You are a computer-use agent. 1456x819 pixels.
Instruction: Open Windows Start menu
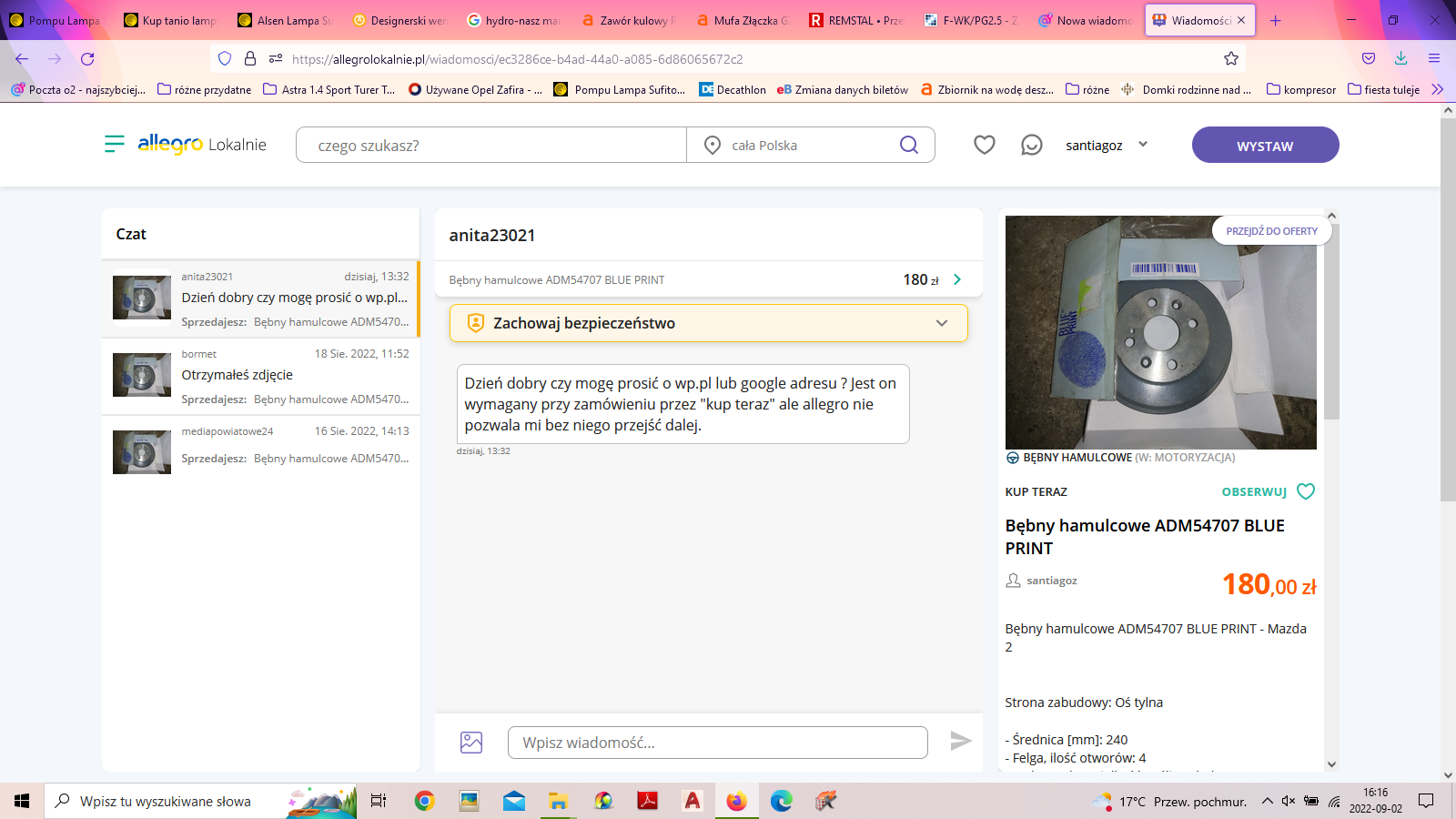(22, 801)
